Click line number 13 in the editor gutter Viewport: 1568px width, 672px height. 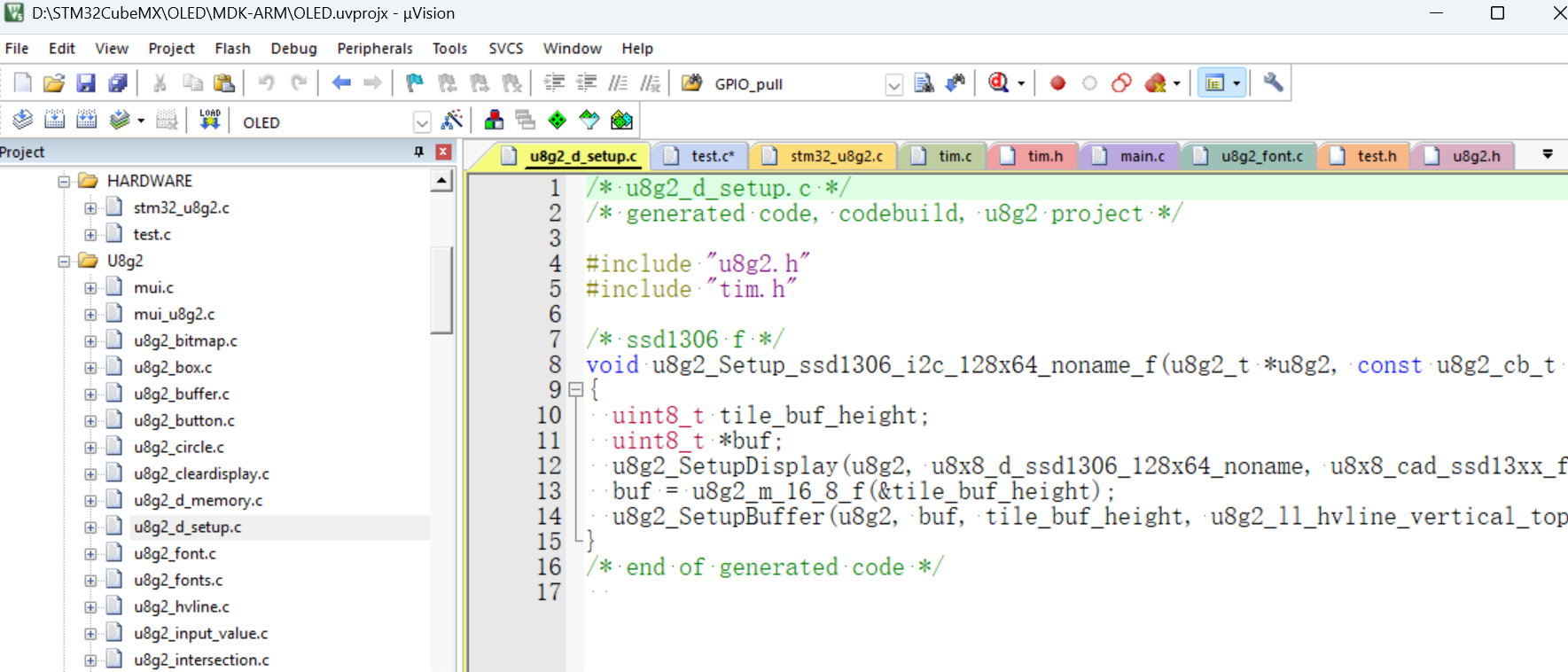point(550,491)
